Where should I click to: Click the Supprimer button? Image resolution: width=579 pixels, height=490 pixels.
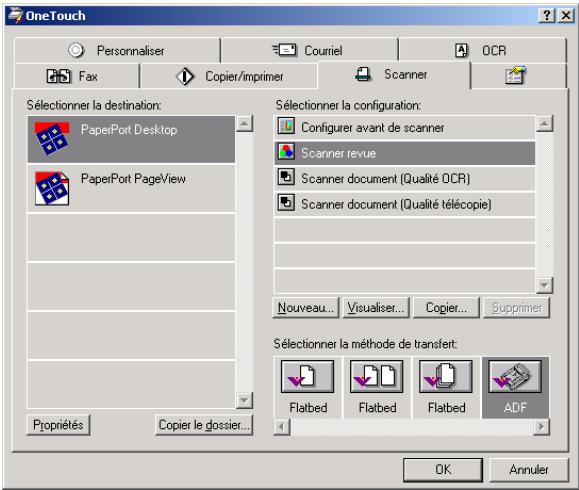click(x=516, y=308)
